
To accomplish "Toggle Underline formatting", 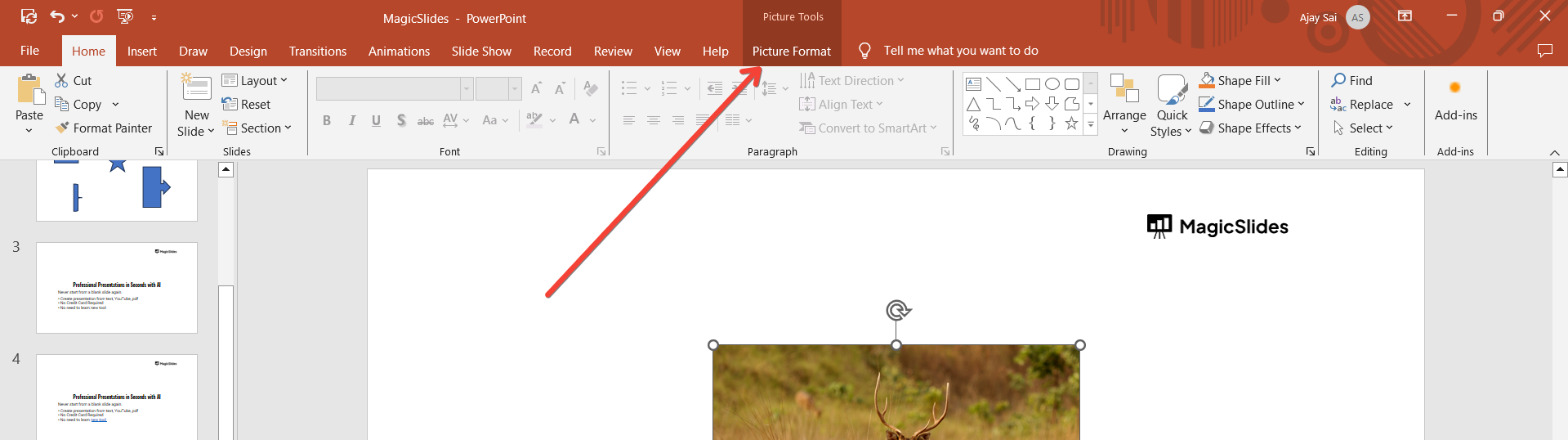I will pyautogui.click(x=376, y=120).
